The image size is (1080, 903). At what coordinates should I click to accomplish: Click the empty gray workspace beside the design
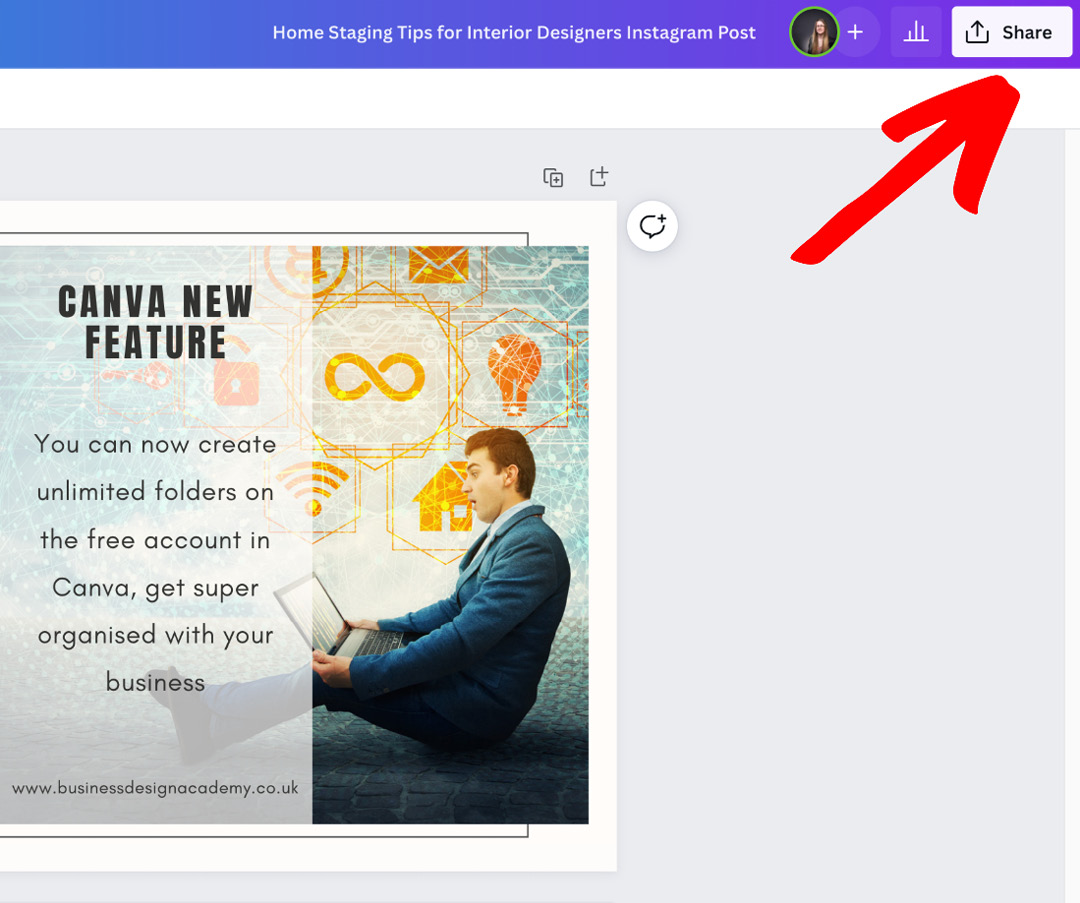coord(850,550)
